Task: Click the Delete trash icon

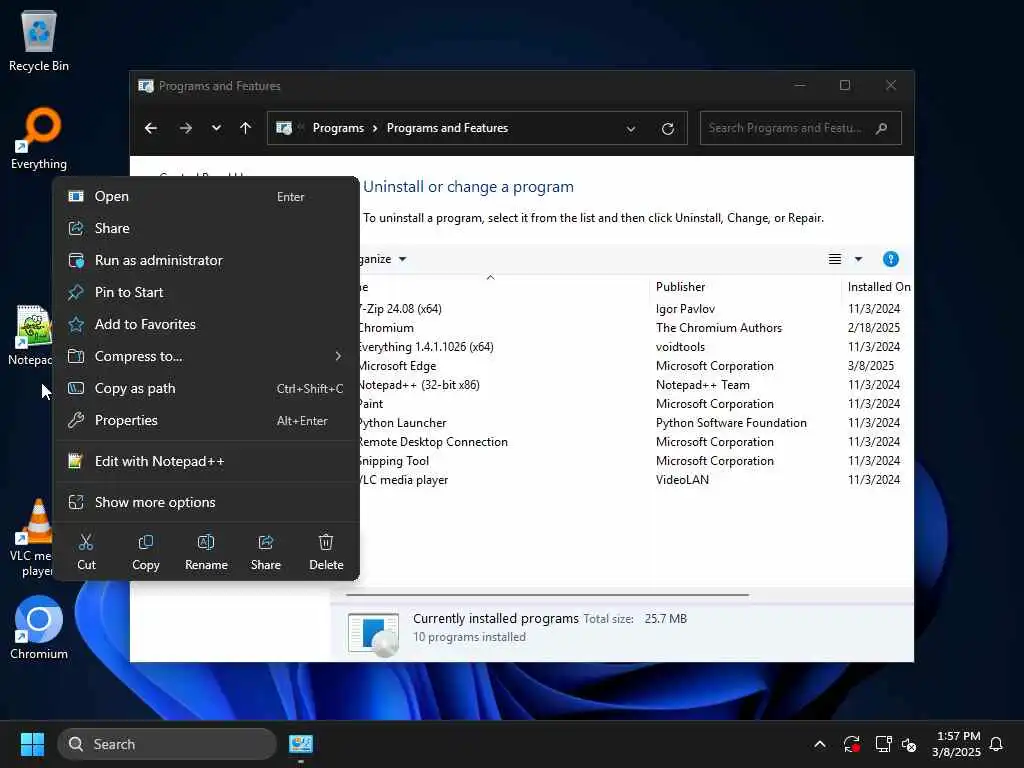Action: point(326,552)
